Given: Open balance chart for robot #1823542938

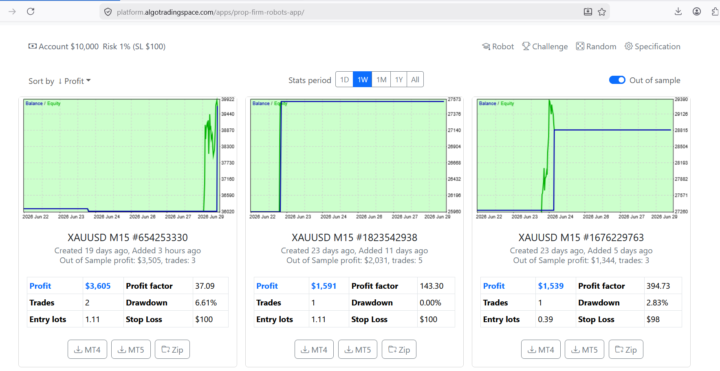Looking at the screenshot, I should pos(354,158).
